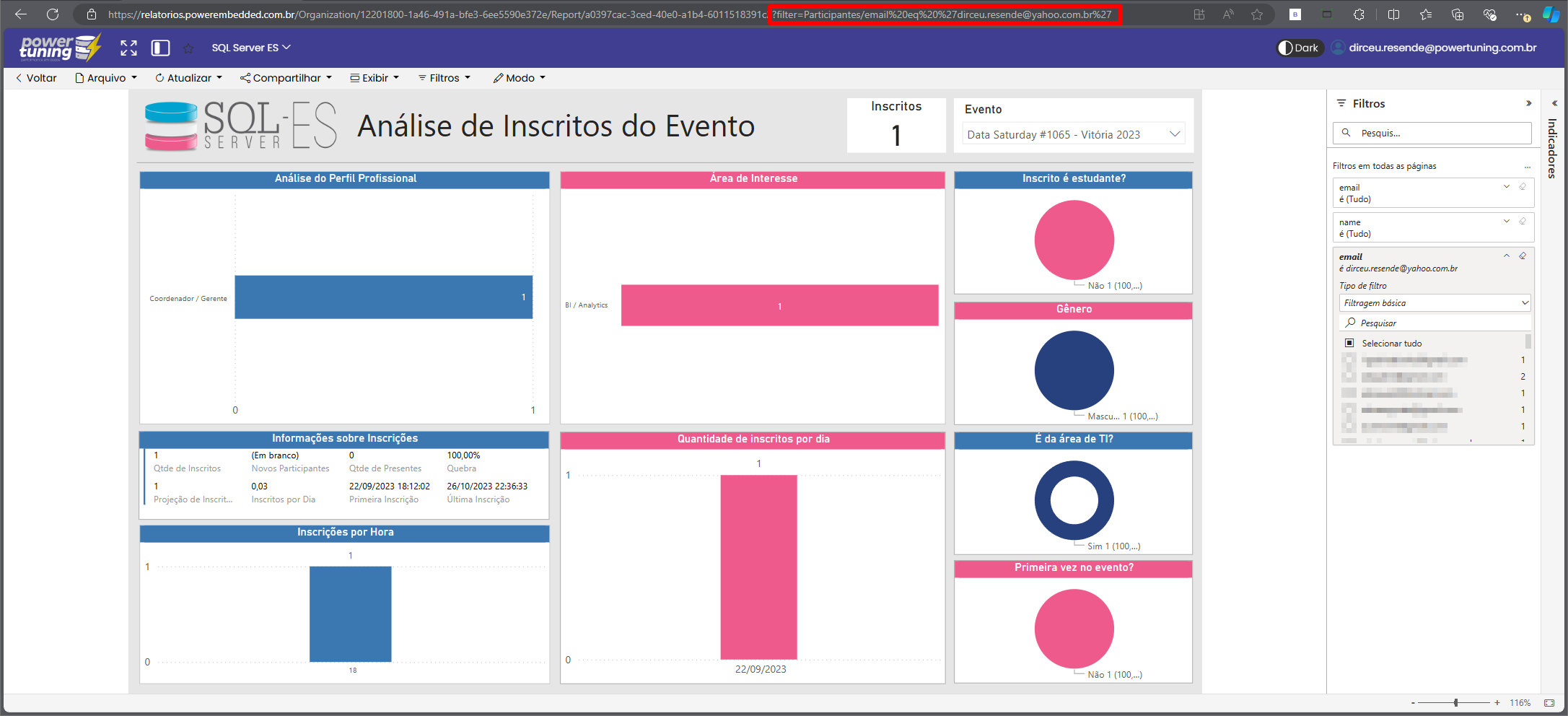Toggle the Dark mode switch
The image size is (1568, 716).
tap(1299, 48)
